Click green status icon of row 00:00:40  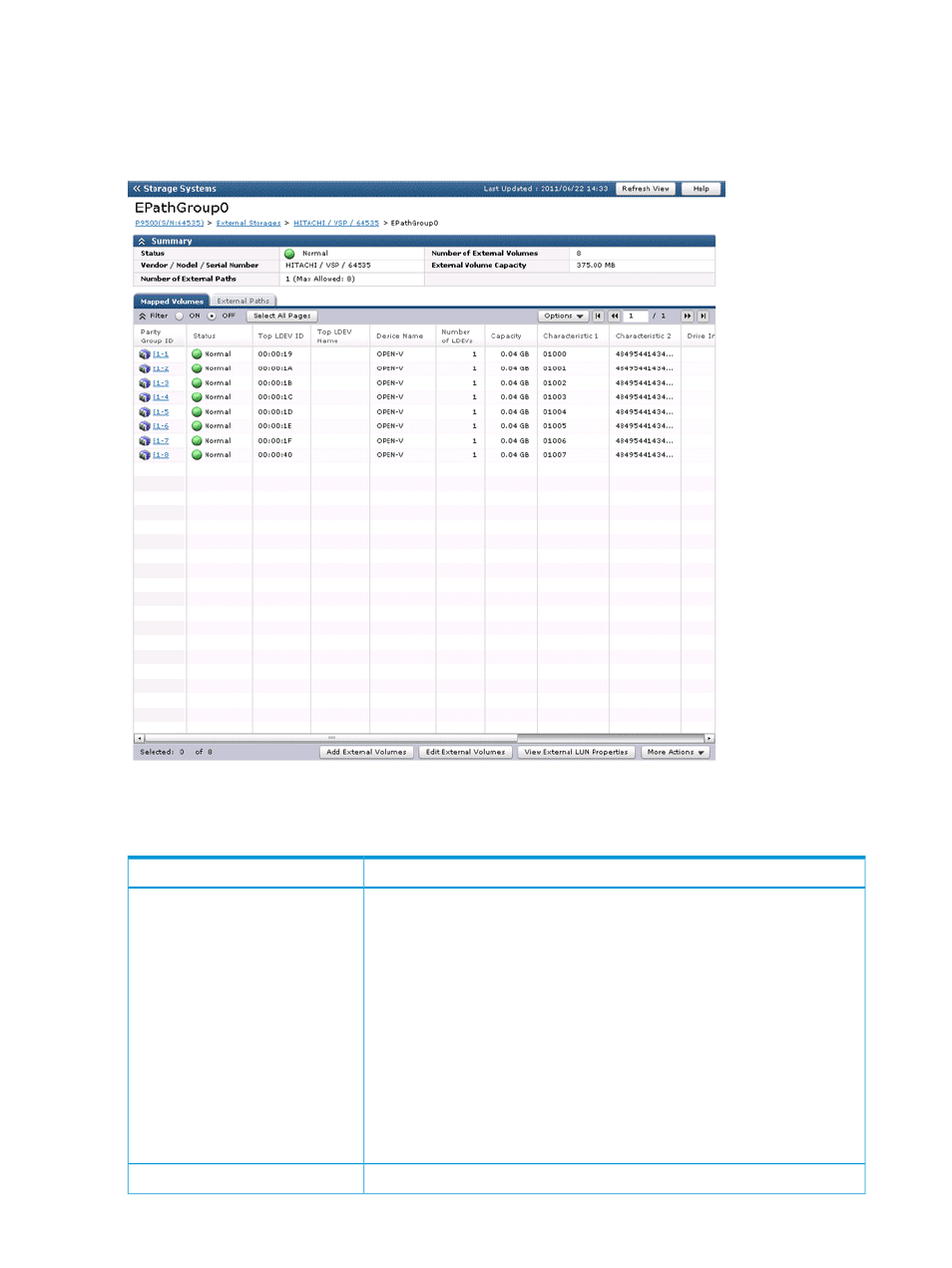pos(197,455)
